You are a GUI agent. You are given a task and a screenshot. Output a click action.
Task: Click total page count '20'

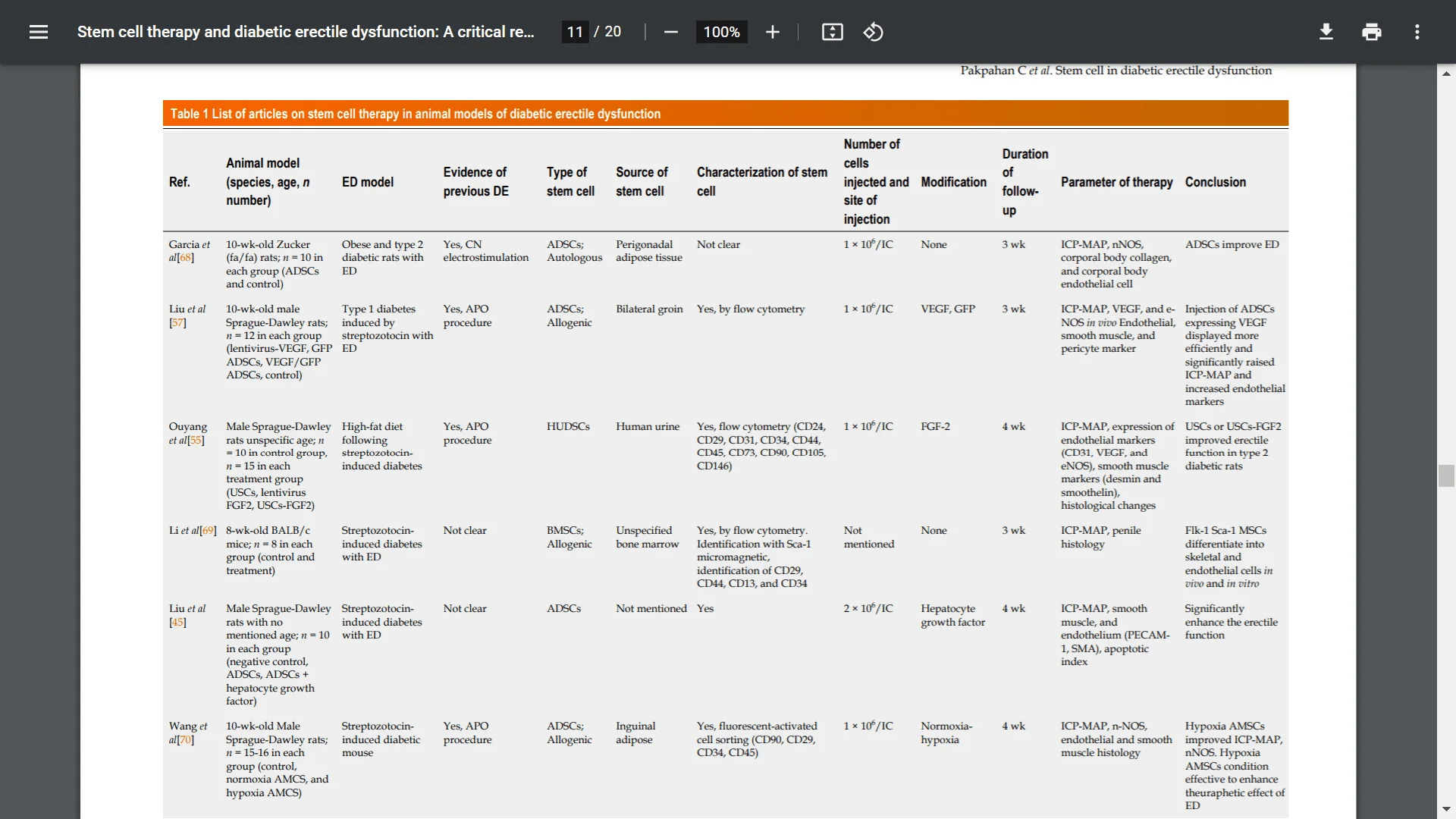(x=613, y=32)
